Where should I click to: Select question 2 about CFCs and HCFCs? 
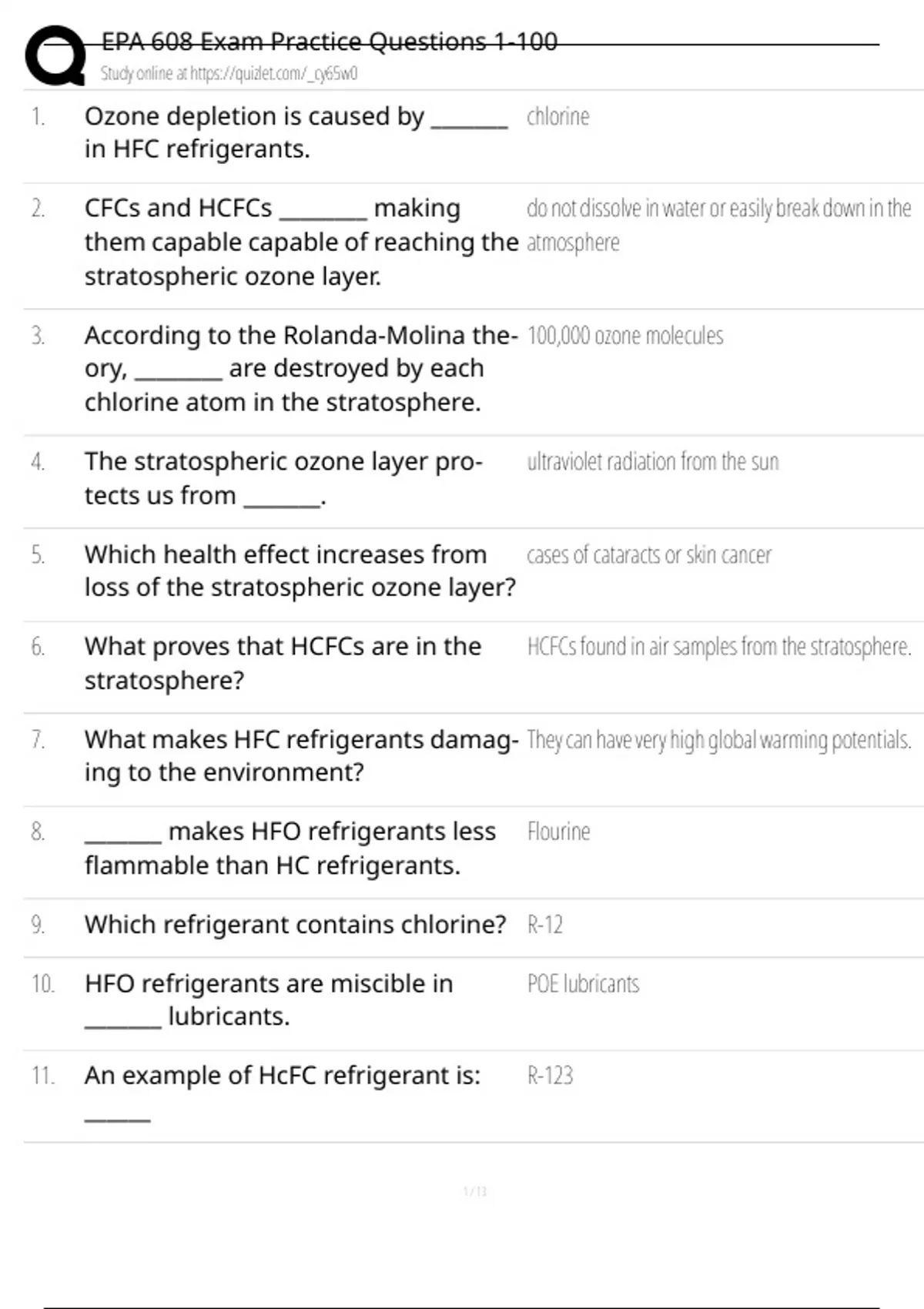point(301,242)
